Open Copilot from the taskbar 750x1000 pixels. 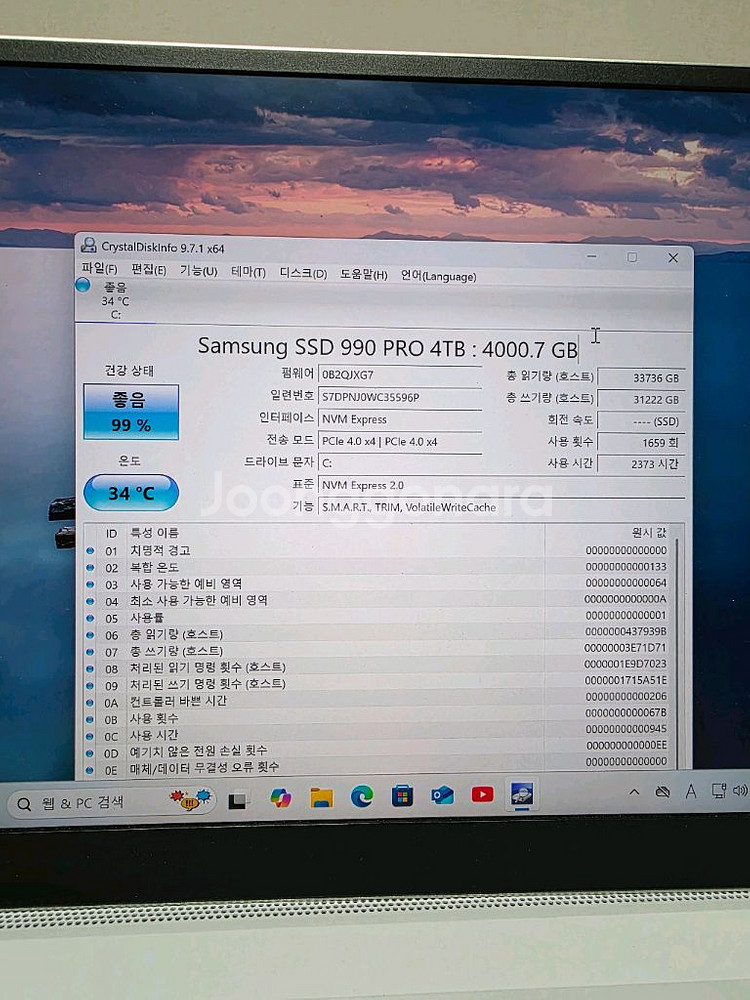[x=280, y=798]
